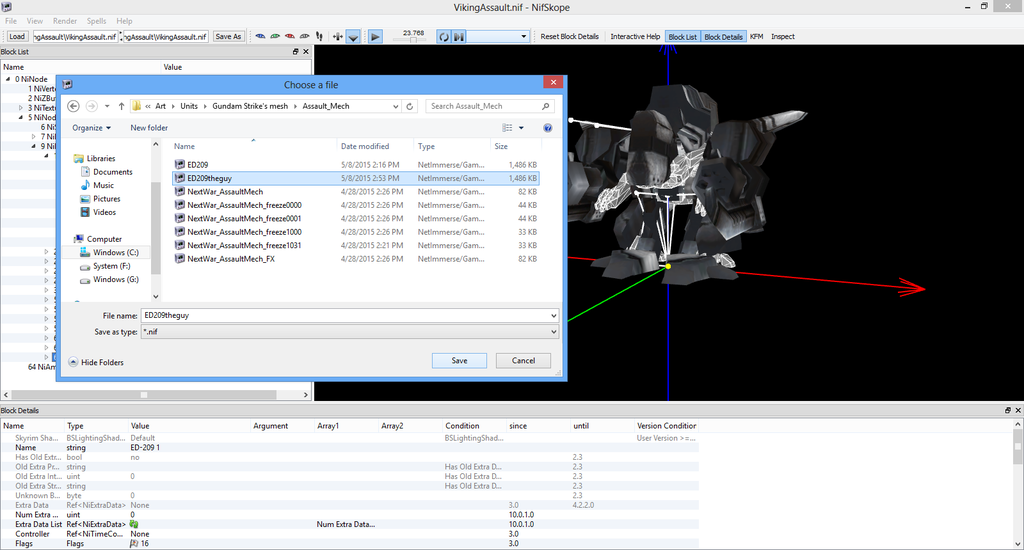The height and width of the screenshot is (550, 1024).
Task: Click the Play animation button
Action: coord(376,37)
